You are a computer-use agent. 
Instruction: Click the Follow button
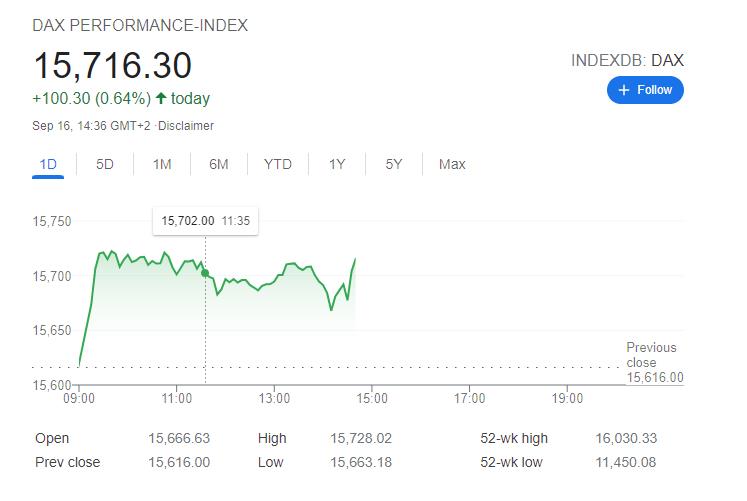pyautogui.click(x=645, y=90)
